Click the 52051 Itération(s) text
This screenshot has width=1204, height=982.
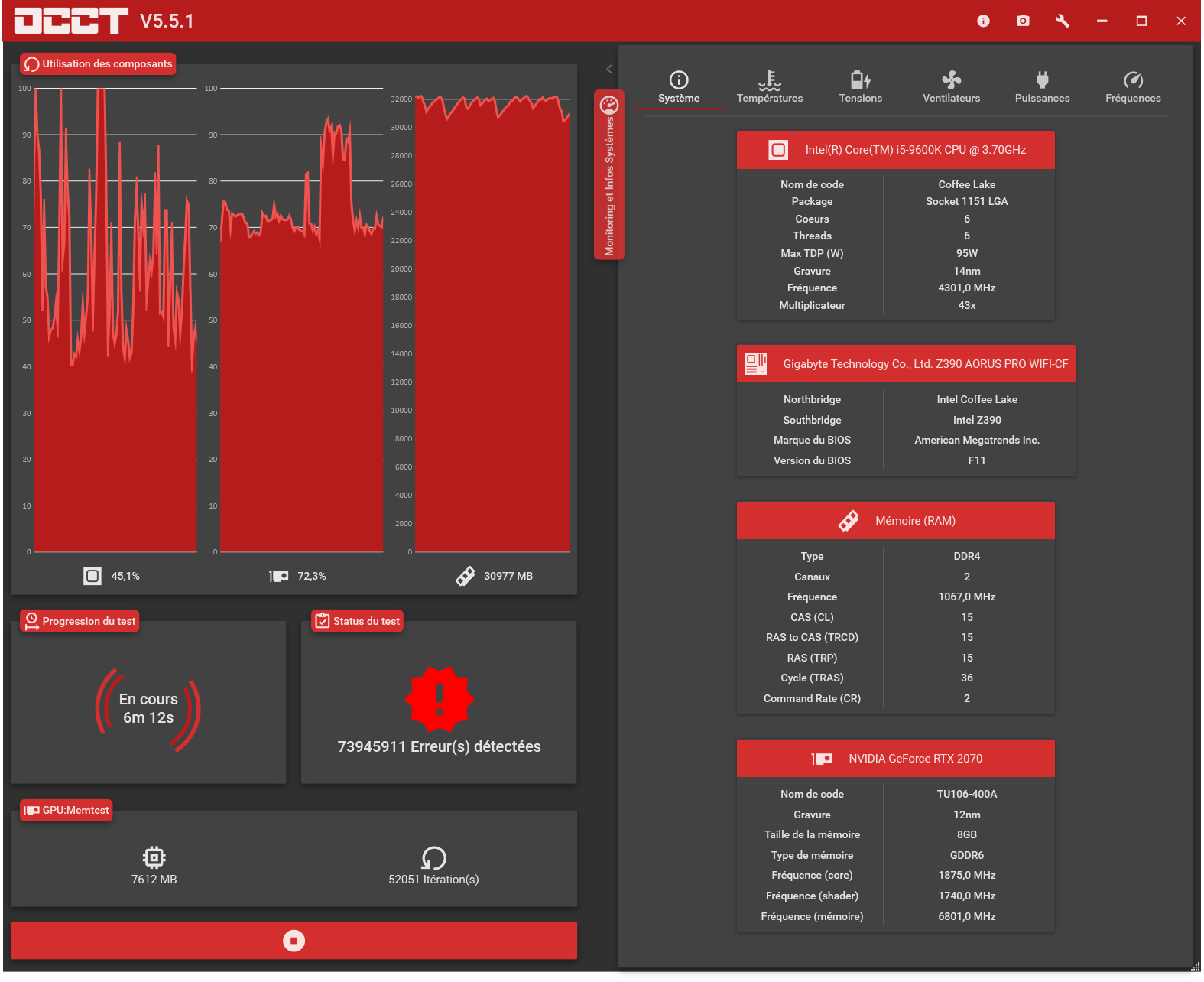point(433,880)
